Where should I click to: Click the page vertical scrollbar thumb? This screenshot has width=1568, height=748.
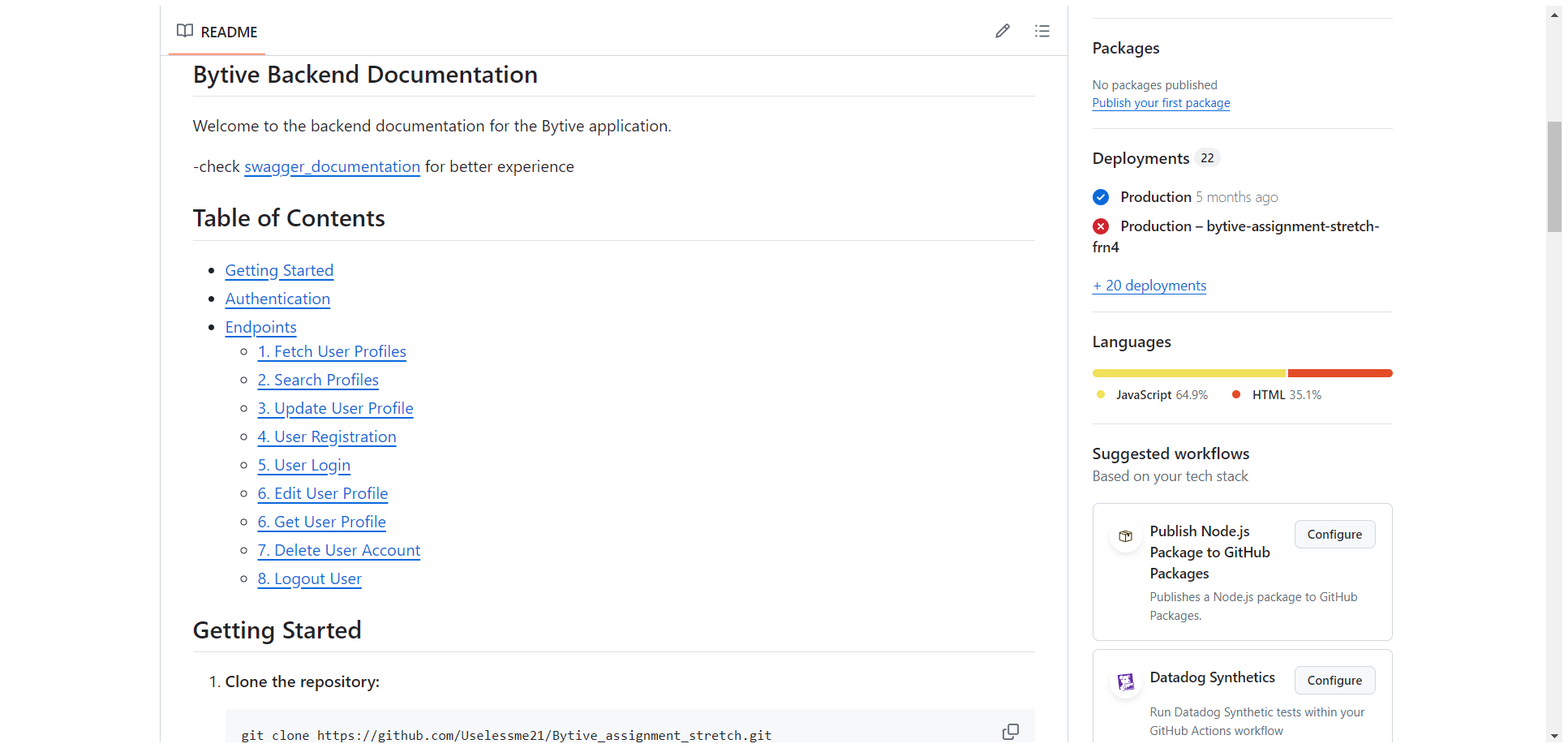[1554, 177]
